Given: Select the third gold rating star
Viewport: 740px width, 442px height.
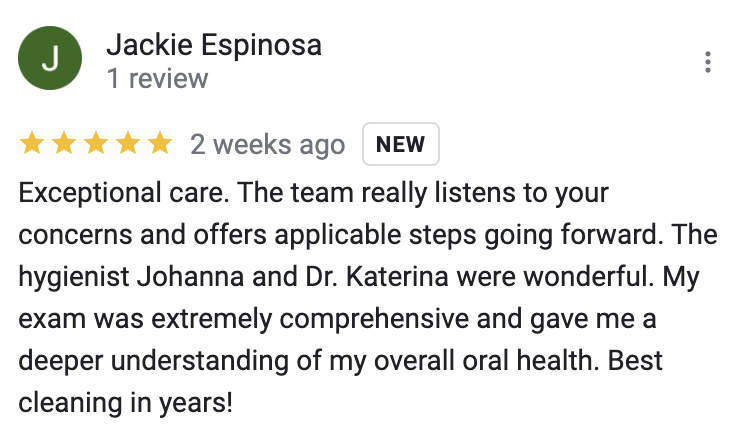Looking at the screenshot, I should [x=96, y=143].
